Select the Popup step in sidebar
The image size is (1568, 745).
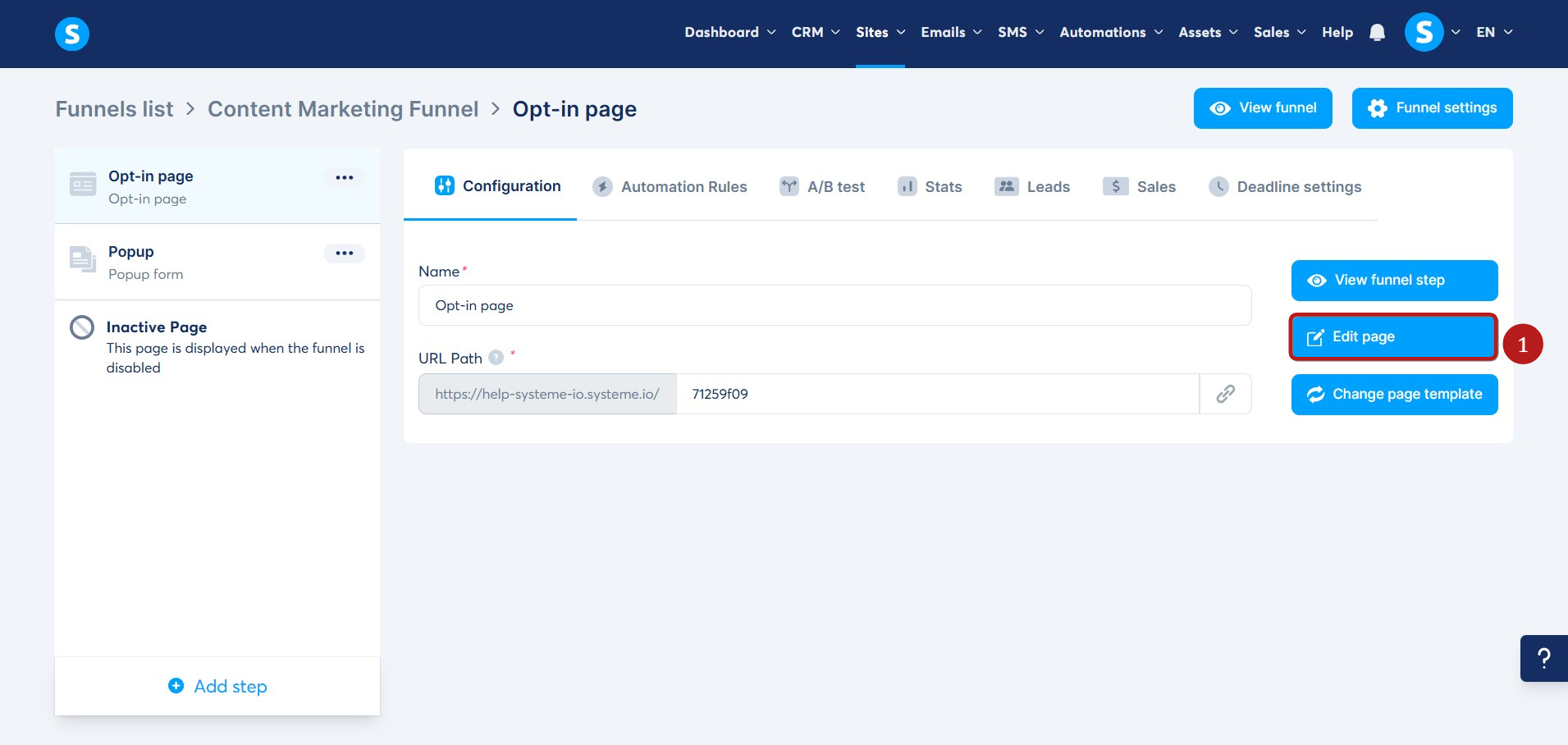click(217, 262)
